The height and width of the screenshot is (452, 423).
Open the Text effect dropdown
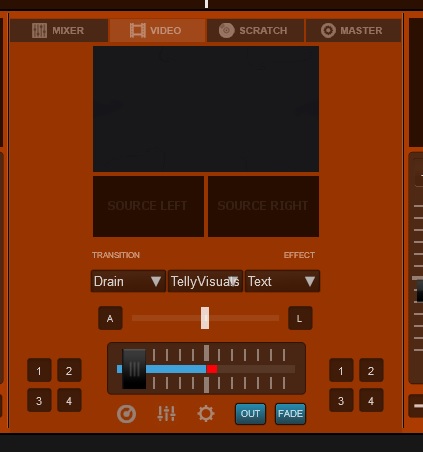click(x=282, y=281)
